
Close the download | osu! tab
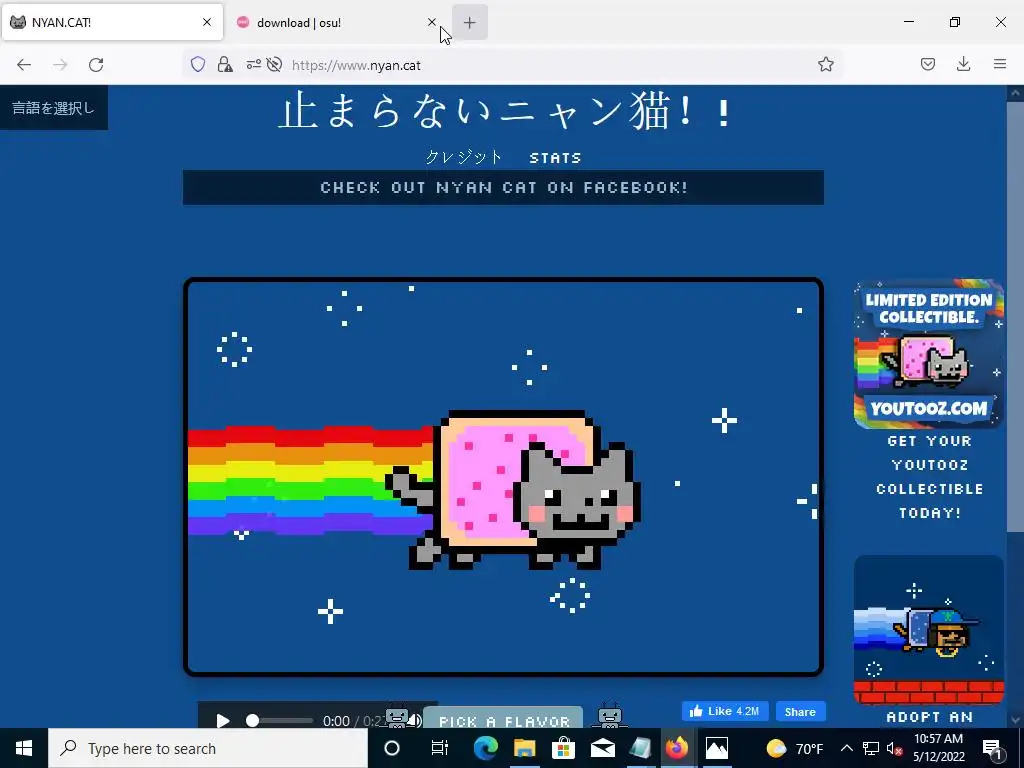(432, 22)
